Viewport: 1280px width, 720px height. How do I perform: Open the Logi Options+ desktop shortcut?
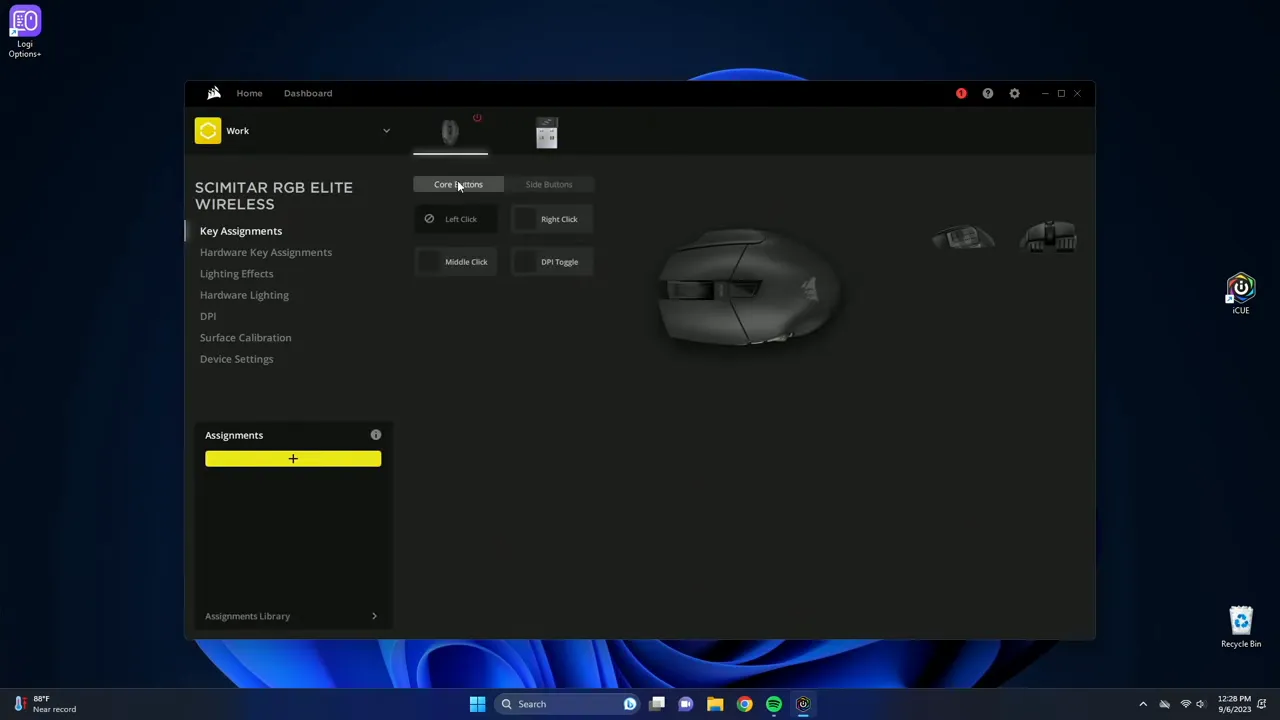25,32
